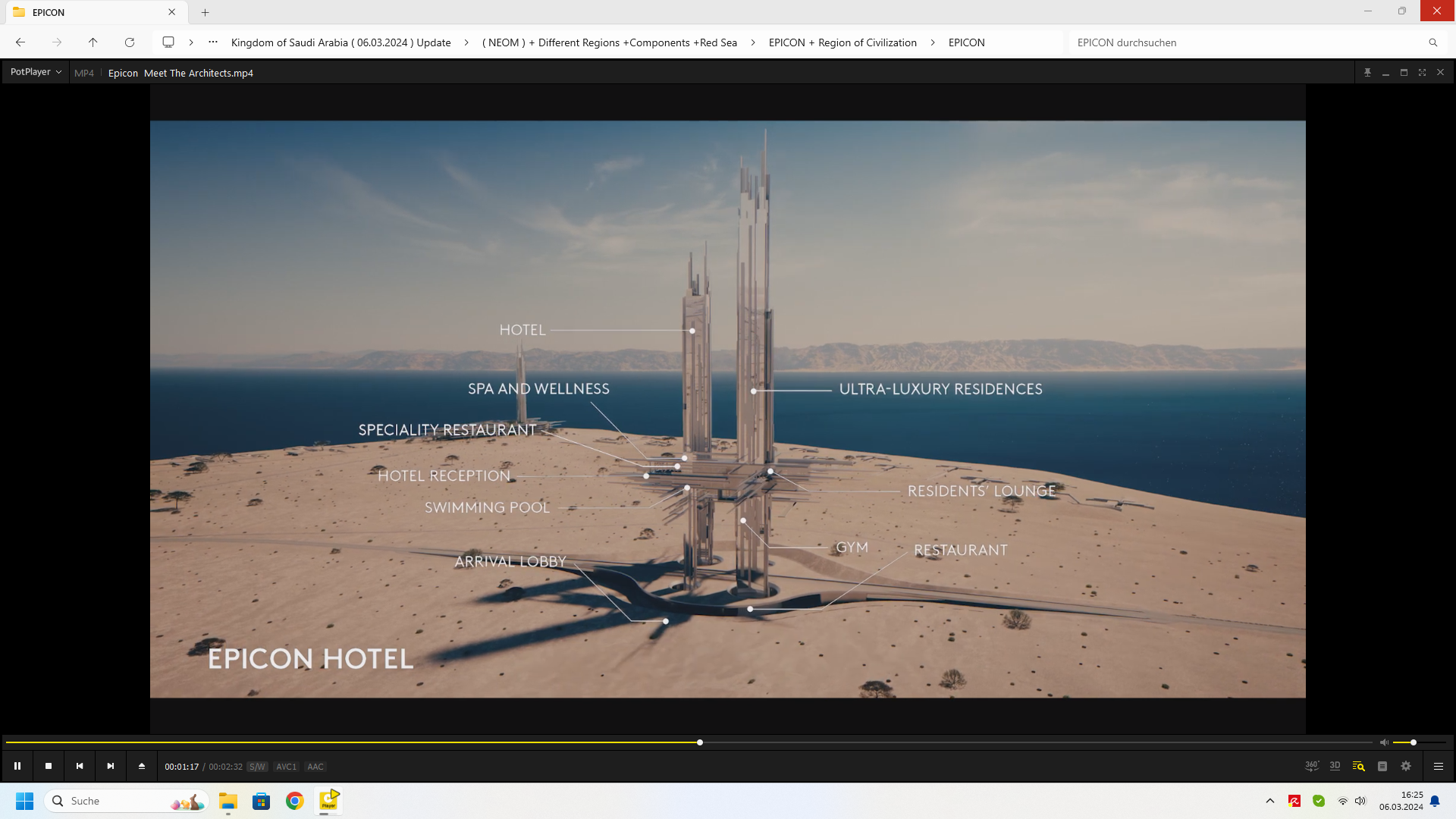Open EPICON + Region of Civilization breadcrumb

point(843,42)
